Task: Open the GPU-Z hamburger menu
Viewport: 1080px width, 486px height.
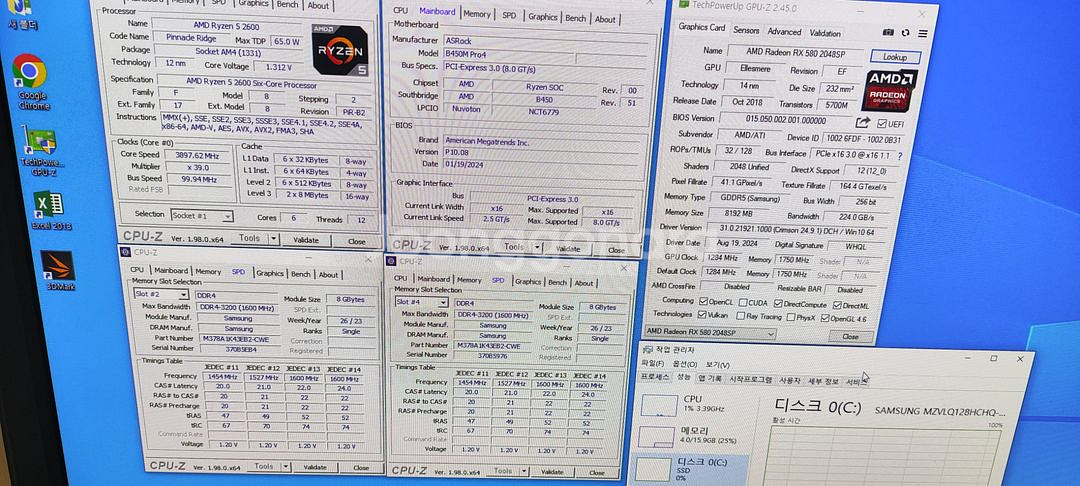Action: pos(922,33)
